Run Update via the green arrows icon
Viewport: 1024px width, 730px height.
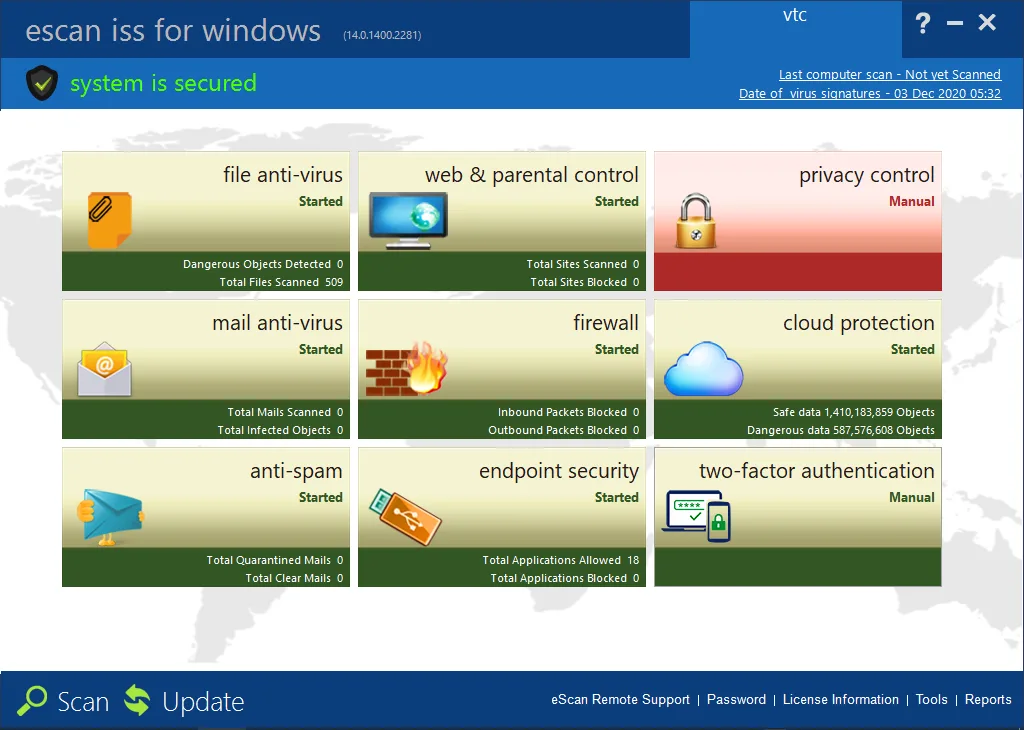137,701
